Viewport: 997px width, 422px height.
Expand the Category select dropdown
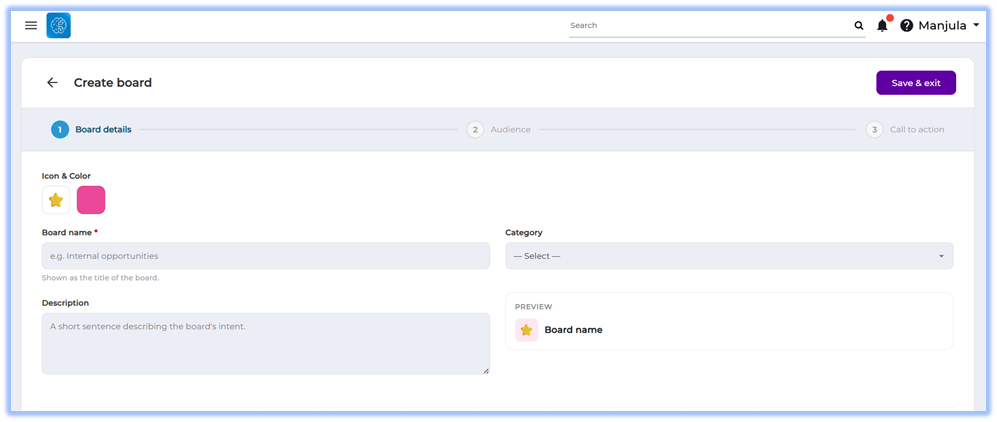(729, 255)
